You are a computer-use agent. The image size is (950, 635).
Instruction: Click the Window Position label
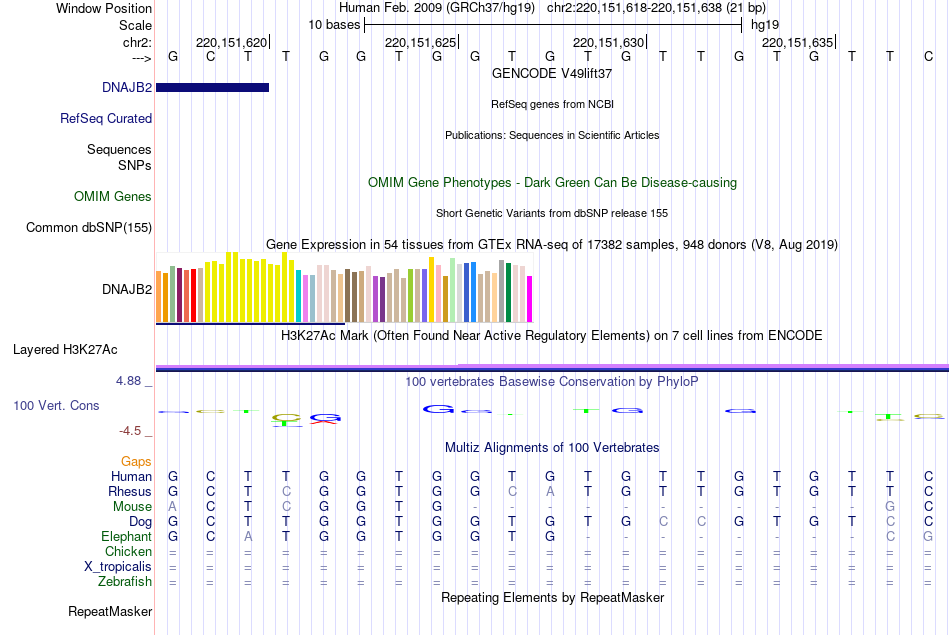tap(104, 8)
